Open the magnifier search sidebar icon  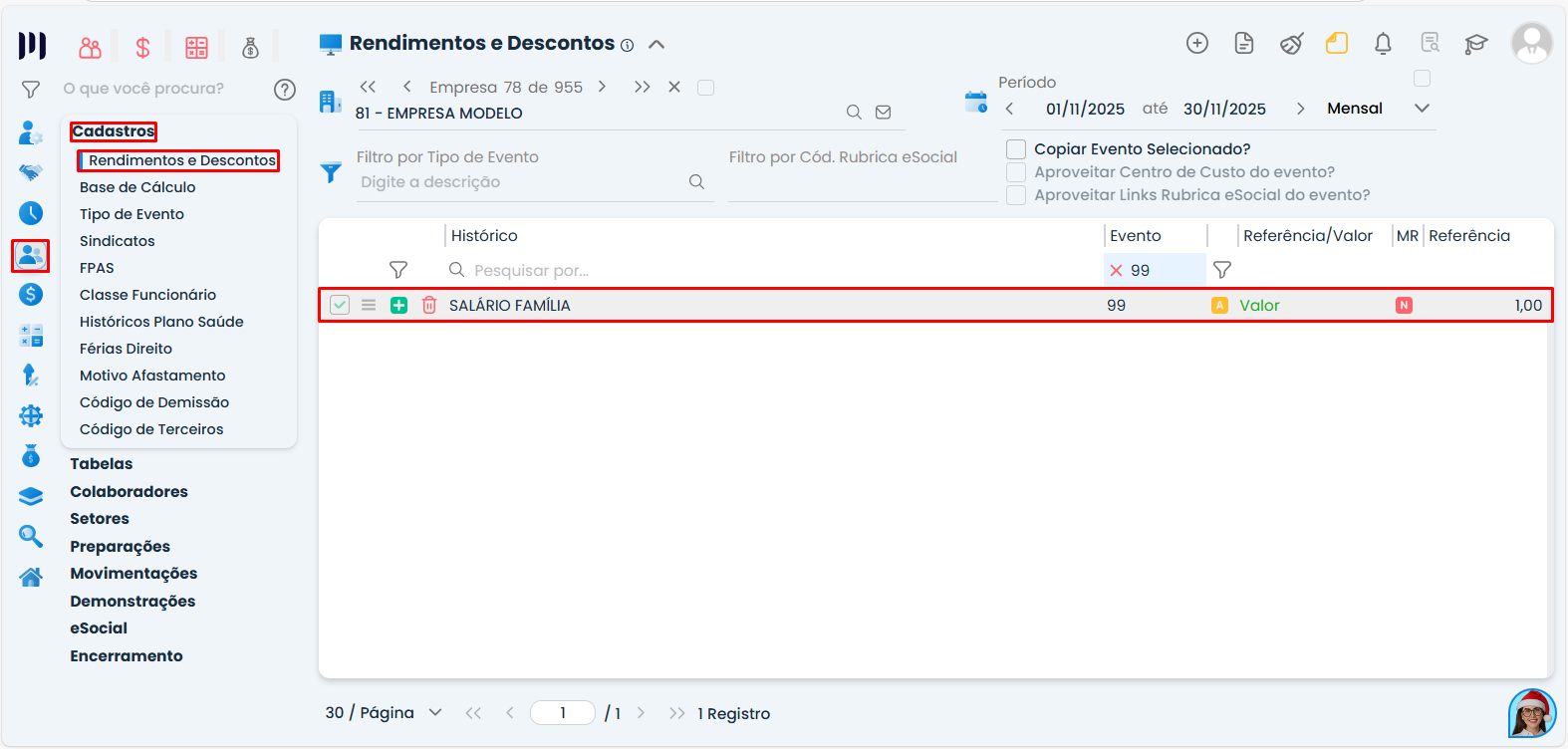click(31, 536)
